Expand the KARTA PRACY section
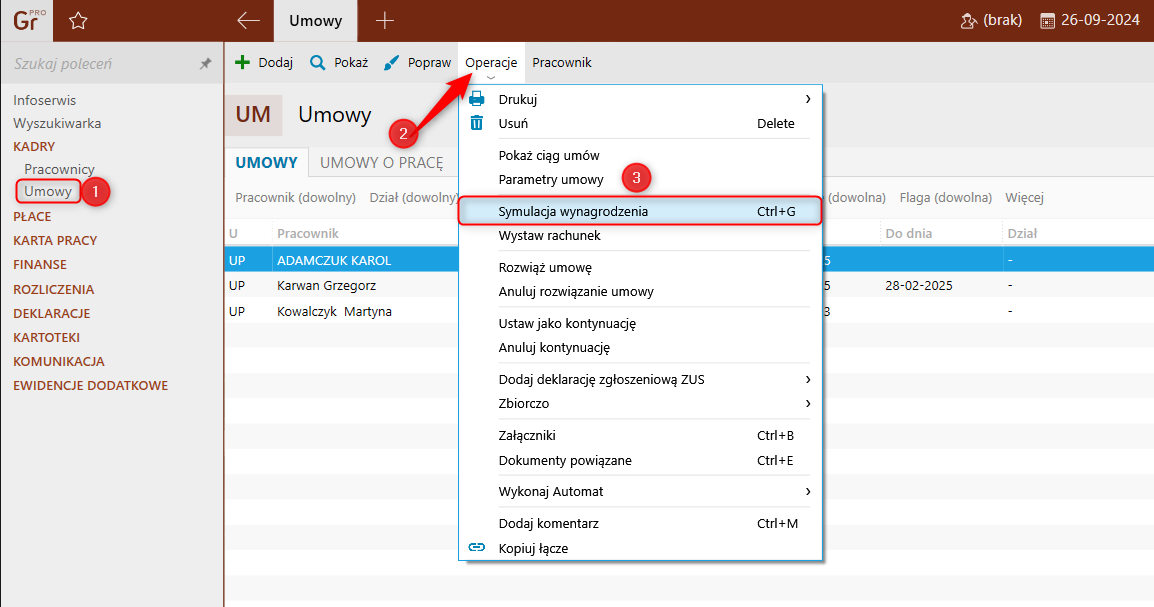 click(x=55, y=241)
